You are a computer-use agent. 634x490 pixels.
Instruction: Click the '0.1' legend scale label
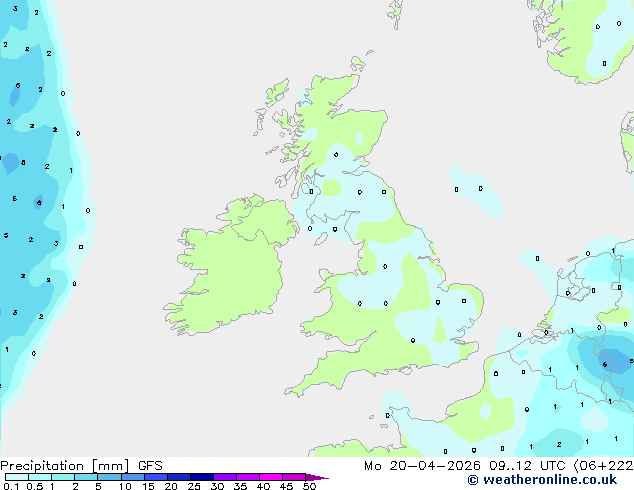coord(11,486)
